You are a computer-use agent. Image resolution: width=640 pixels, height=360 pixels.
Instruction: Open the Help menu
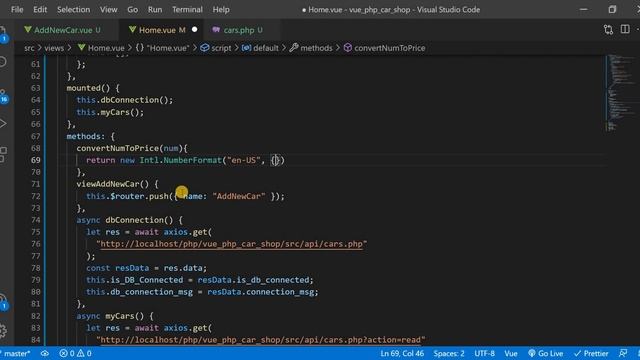click(x=221, y=9)
